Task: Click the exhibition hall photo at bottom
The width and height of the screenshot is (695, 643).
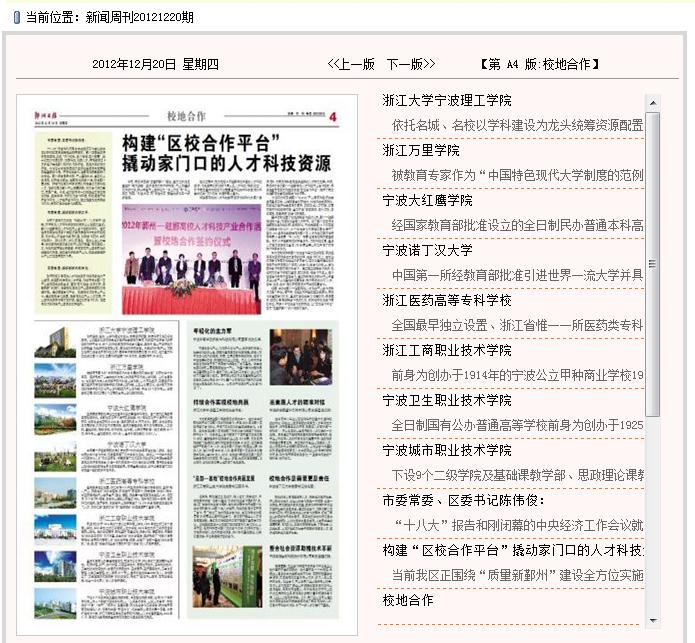Action: click(227, 577)
